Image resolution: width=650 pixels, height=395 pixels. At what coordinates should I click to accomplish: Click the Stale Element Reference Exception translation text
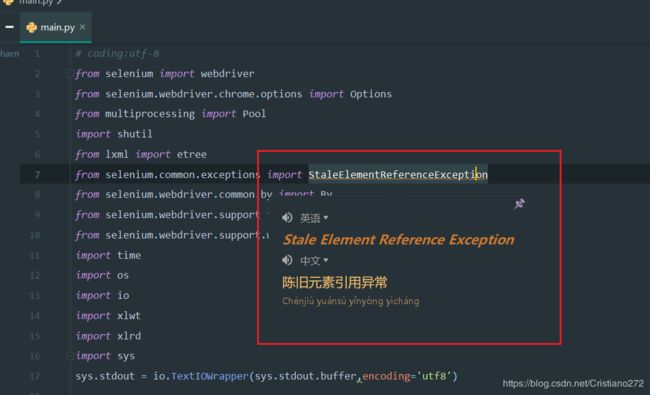pos(398,240)
